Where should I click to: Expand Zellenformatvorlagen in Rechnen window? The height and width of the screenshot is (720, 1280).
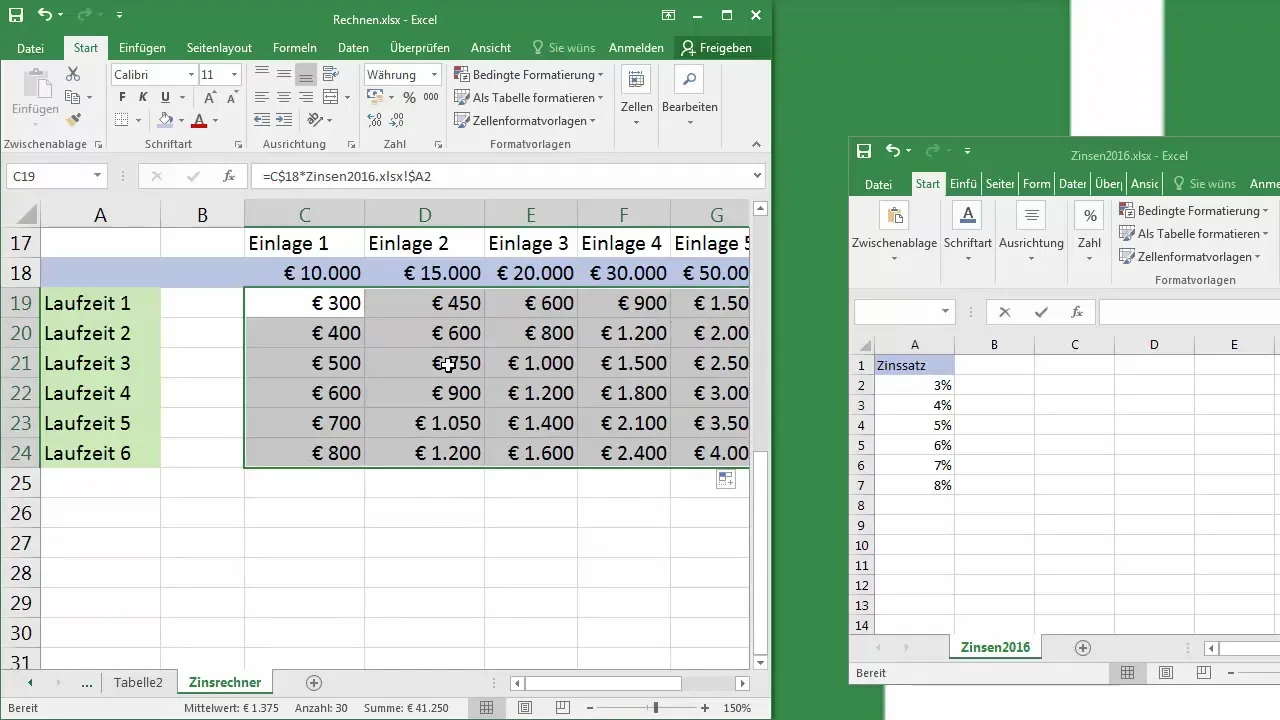(x=525, y=120)
